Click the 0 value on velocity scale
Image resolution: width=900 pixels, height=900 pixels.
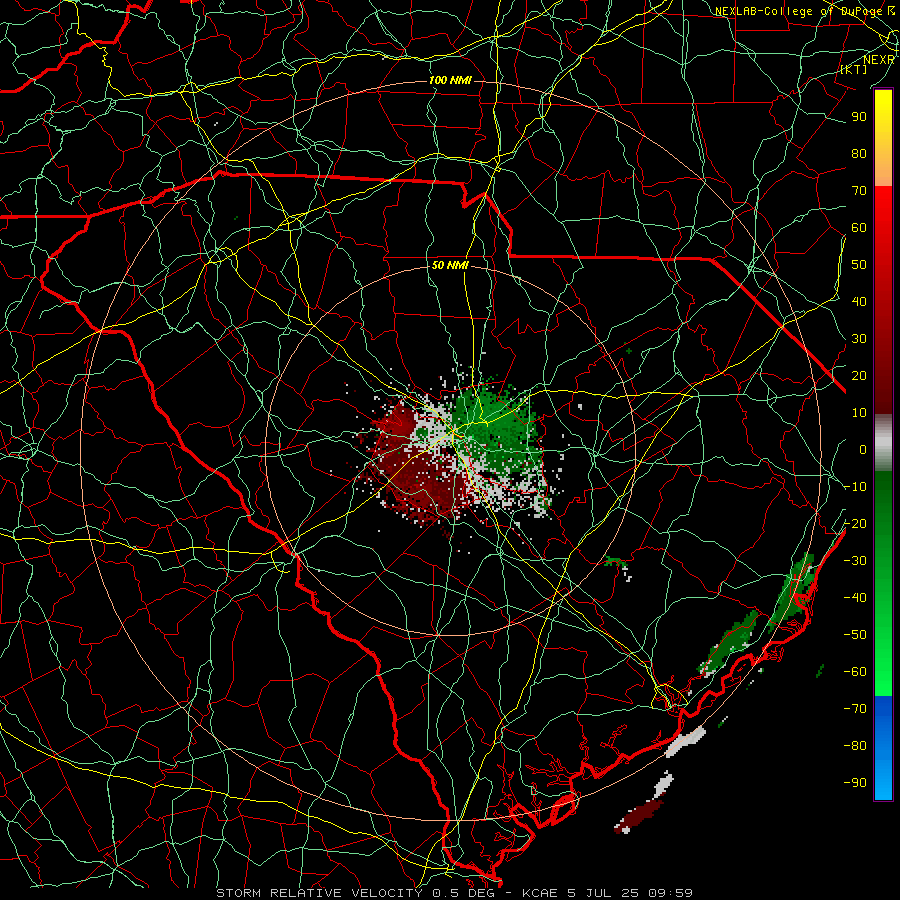coord(863,450)
